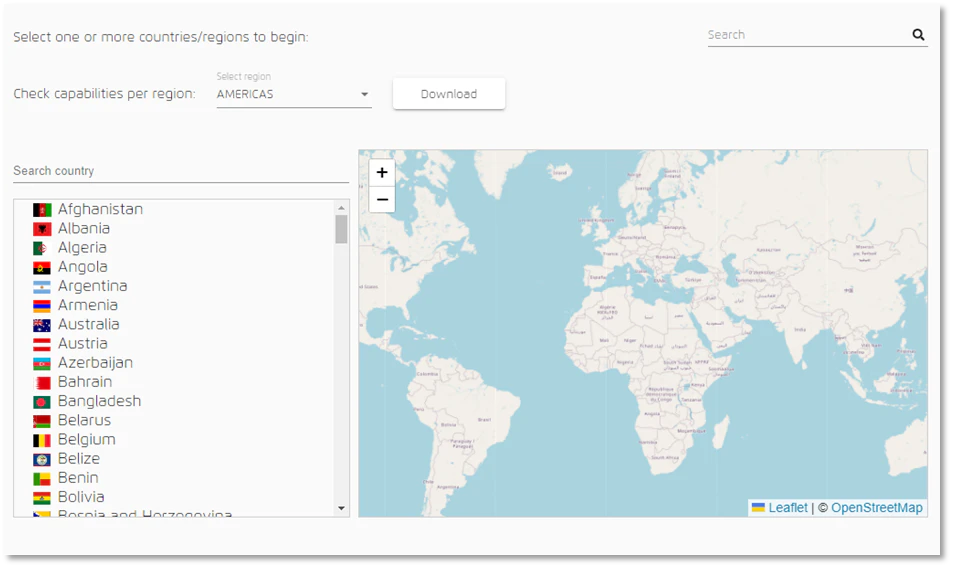Click the country list scroll-up arrow

pos(341,208)
